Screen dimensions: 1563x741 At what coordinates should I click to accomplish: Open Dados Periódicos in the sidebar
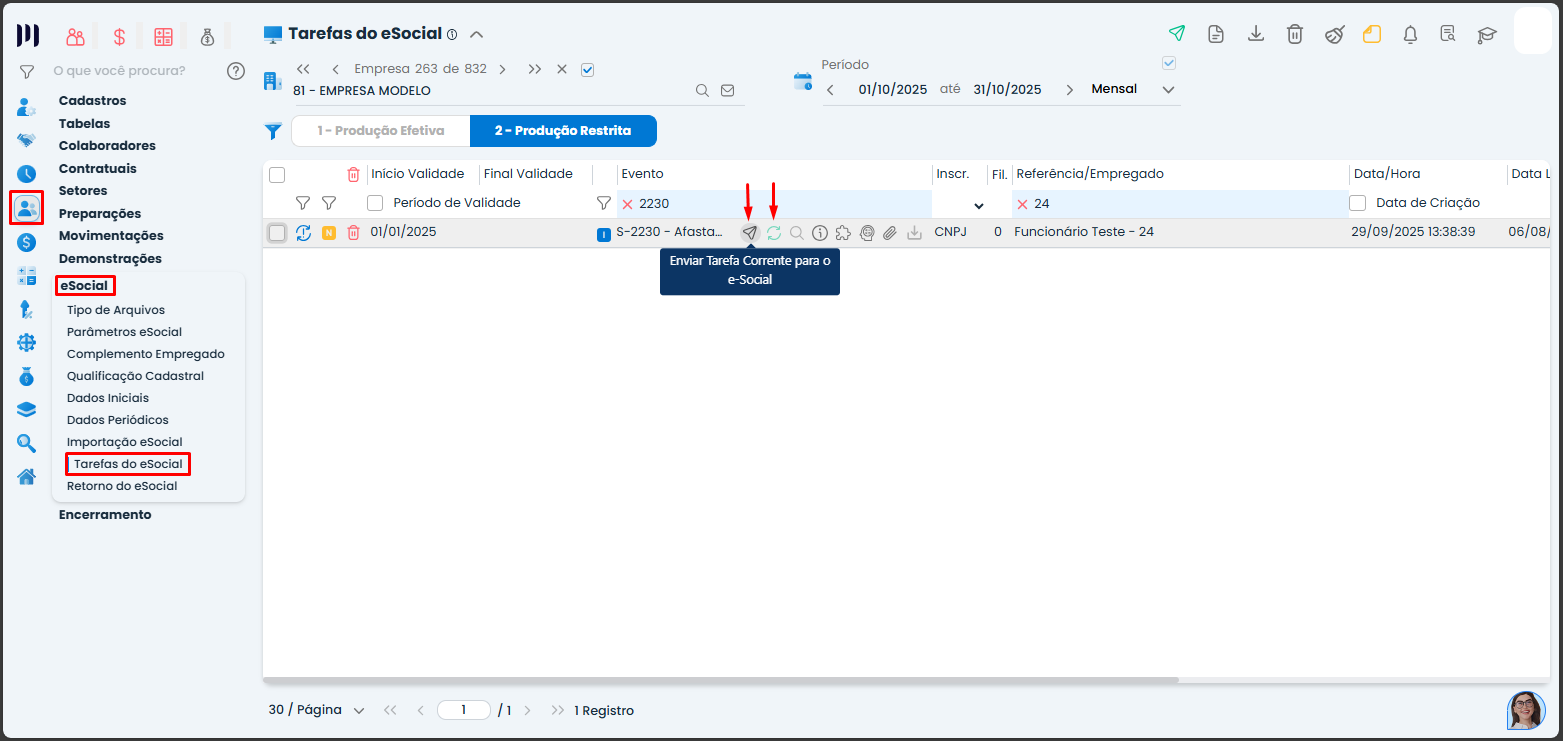pyautogui.click(x=118, y=420)
